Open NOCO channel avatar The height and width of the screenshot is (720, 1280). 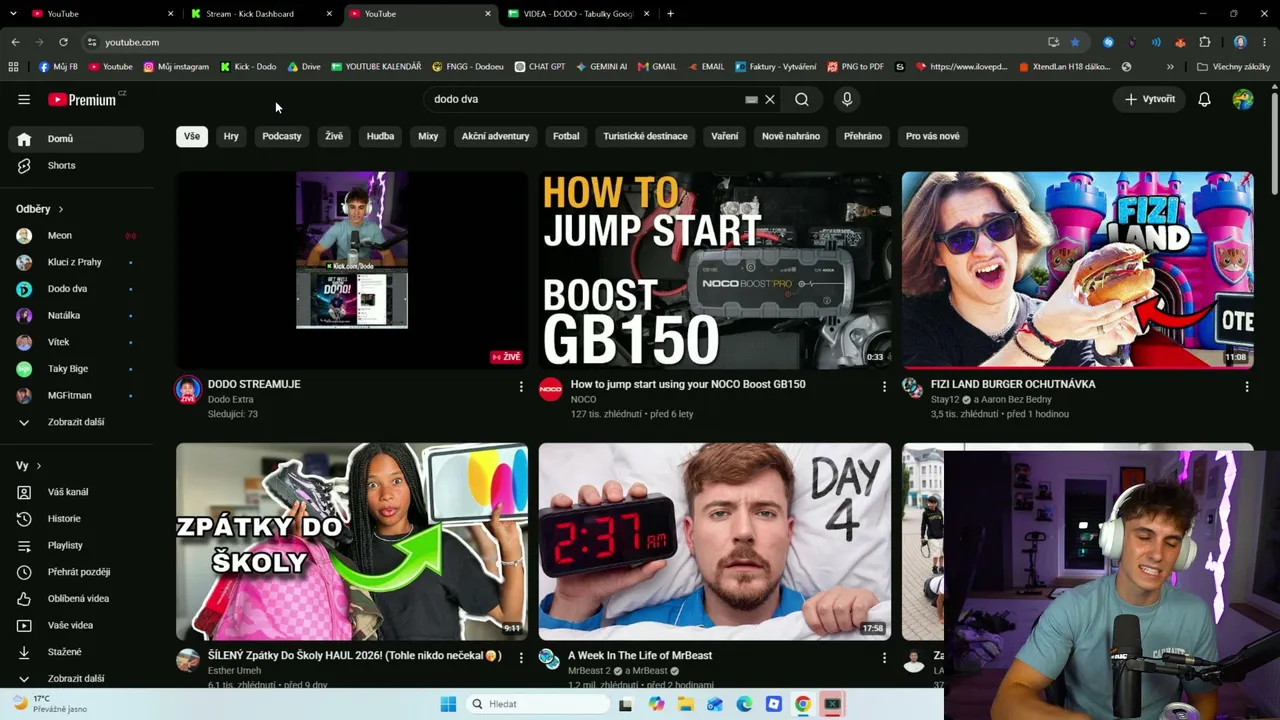(x=551, y=390)
